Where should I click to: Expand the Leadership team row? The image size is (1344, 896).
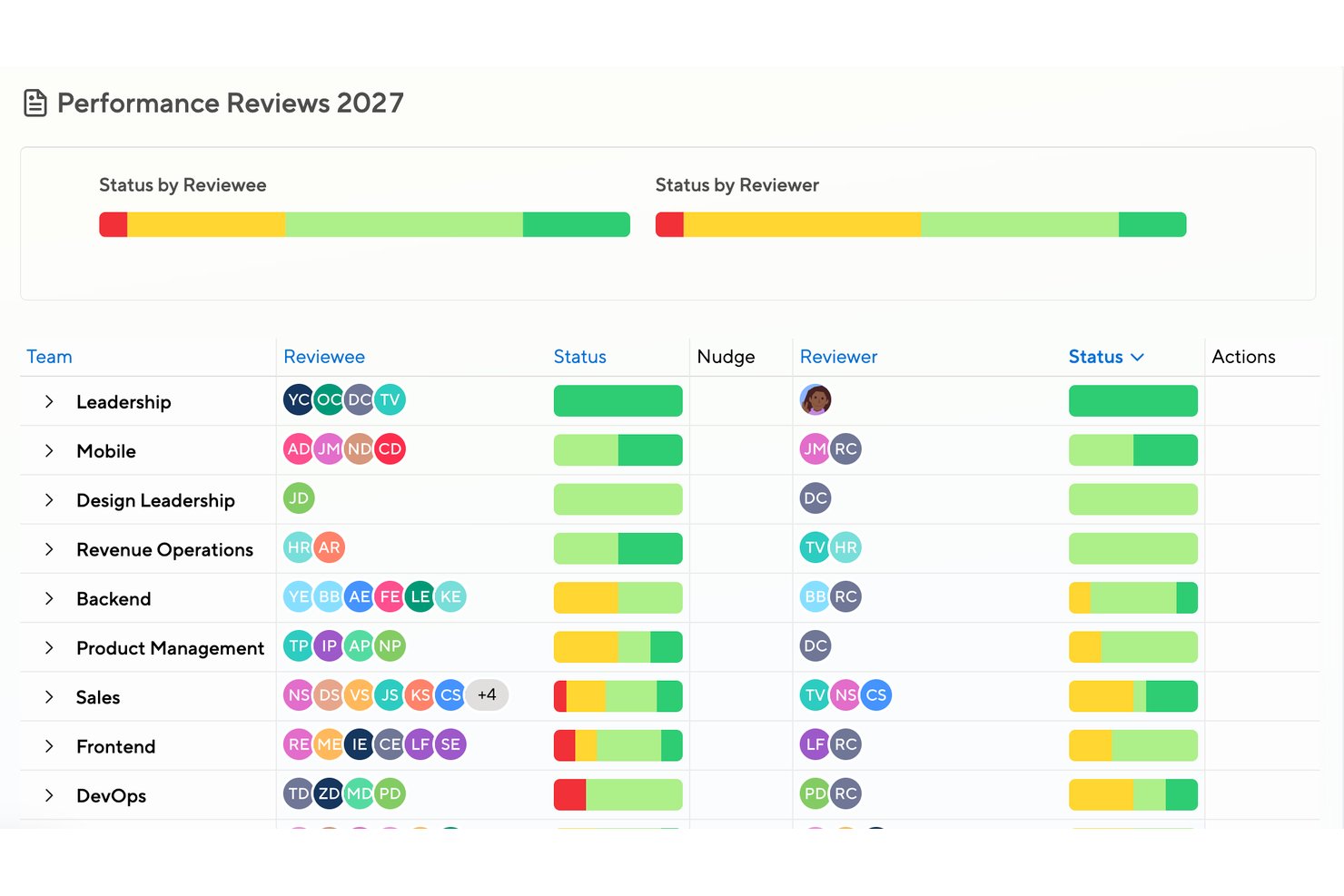pos(49,402)
